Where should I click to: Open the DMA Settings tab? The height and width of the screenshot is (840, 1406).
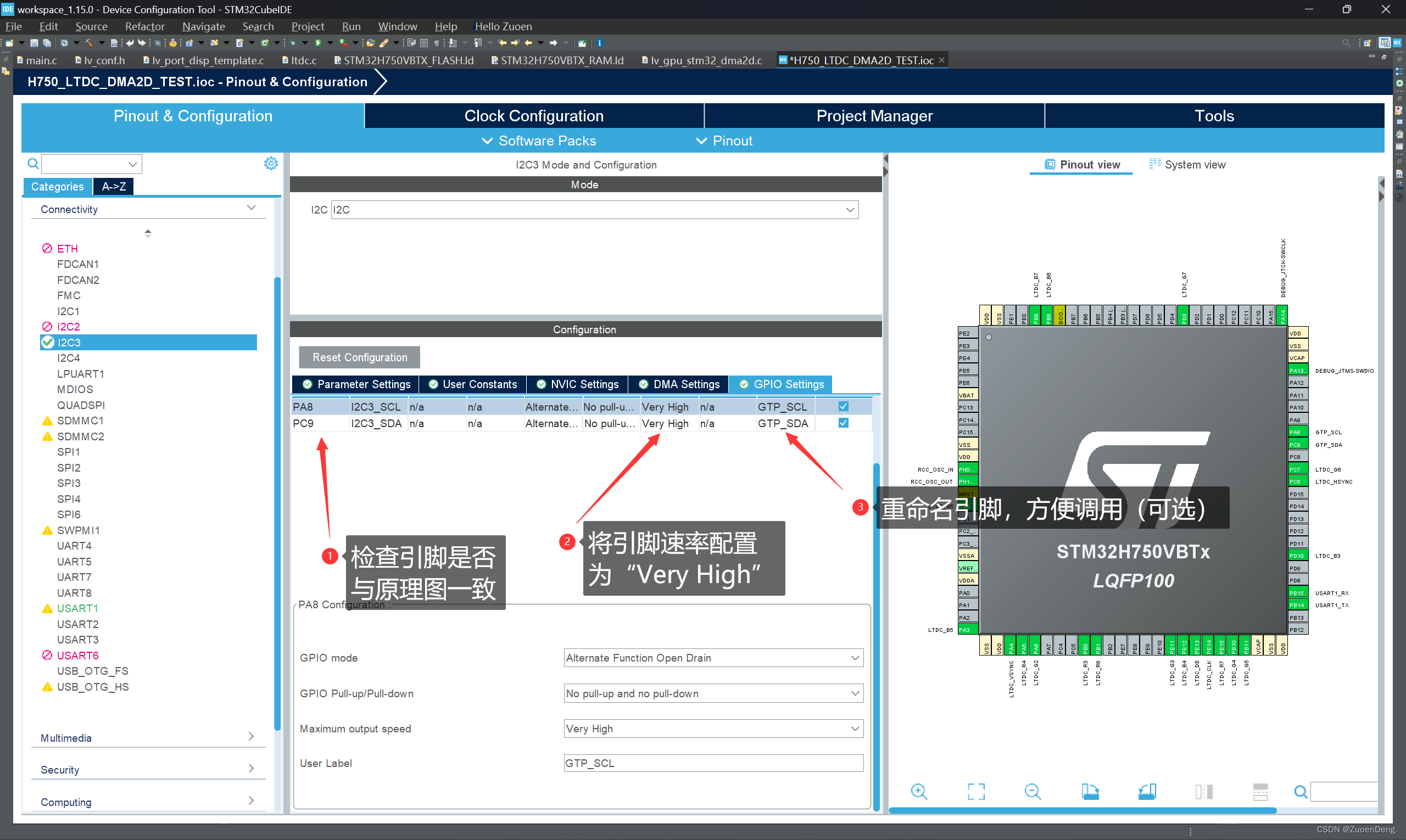point(679,384)
